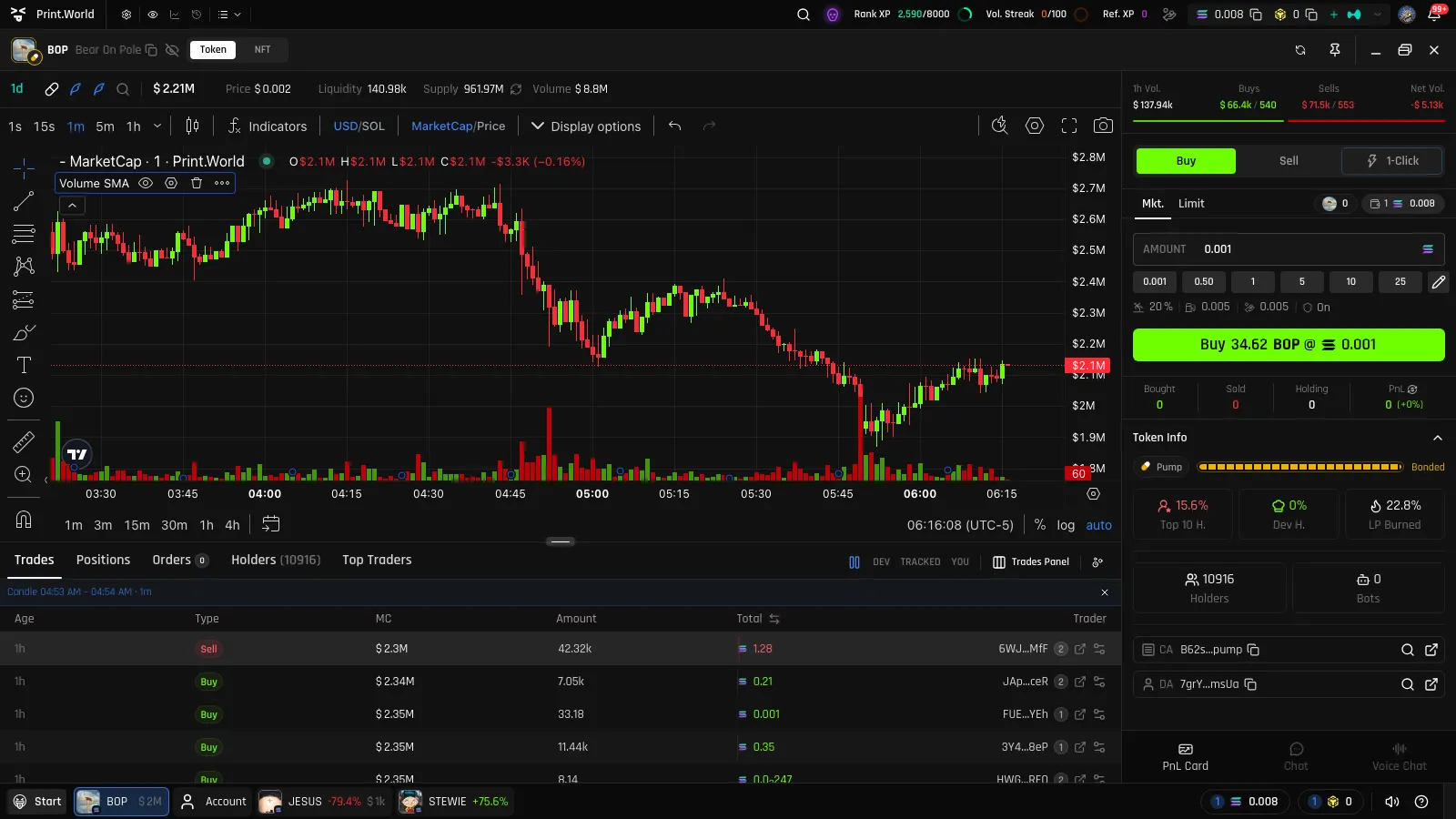The height and width of the screenshot is (819, 1456).
Task: Toggle MarketCap/Price chart mode
Action: tap(458, 126)
